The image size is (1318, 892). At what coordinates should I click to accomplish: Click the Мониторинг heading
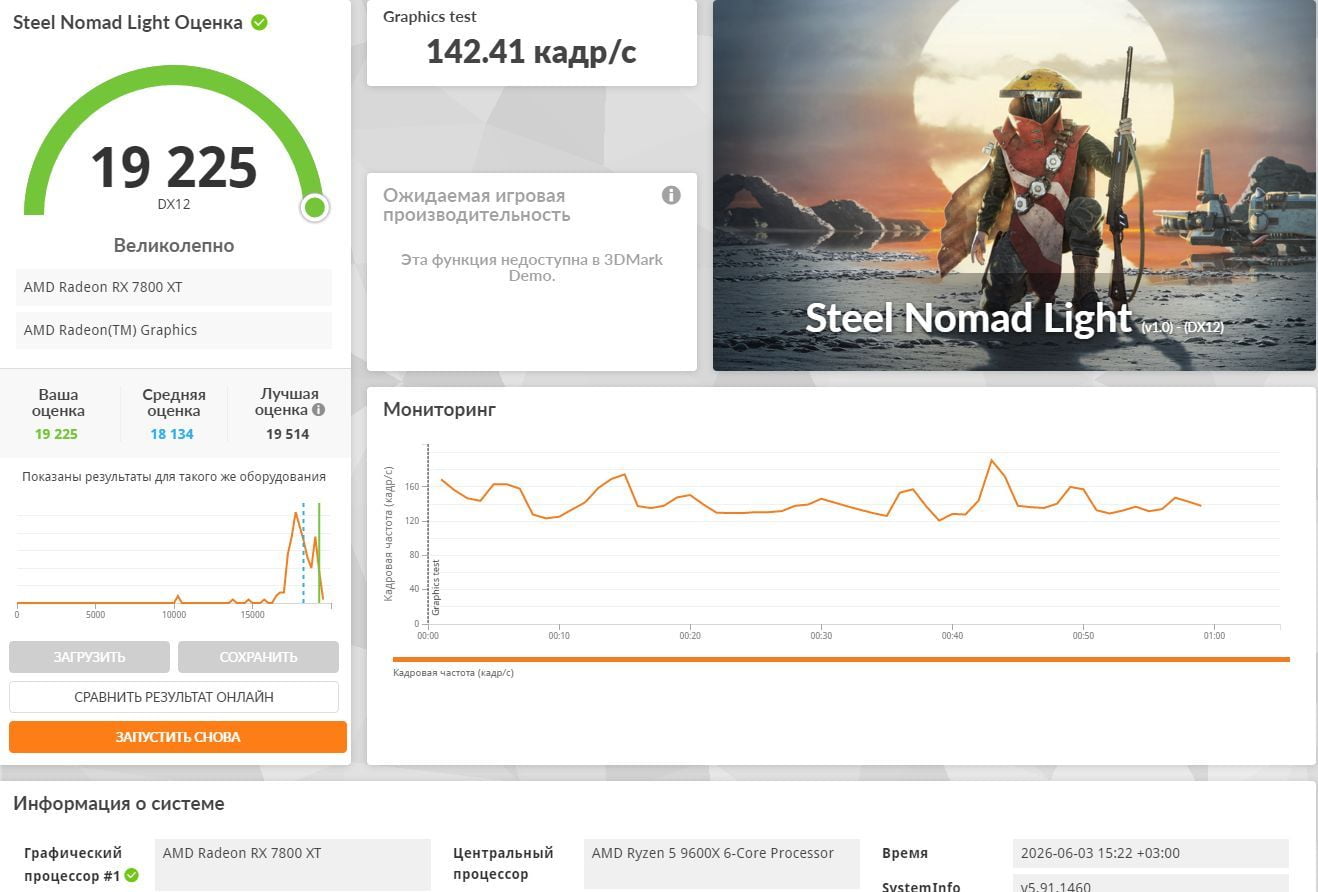(440, 409)
